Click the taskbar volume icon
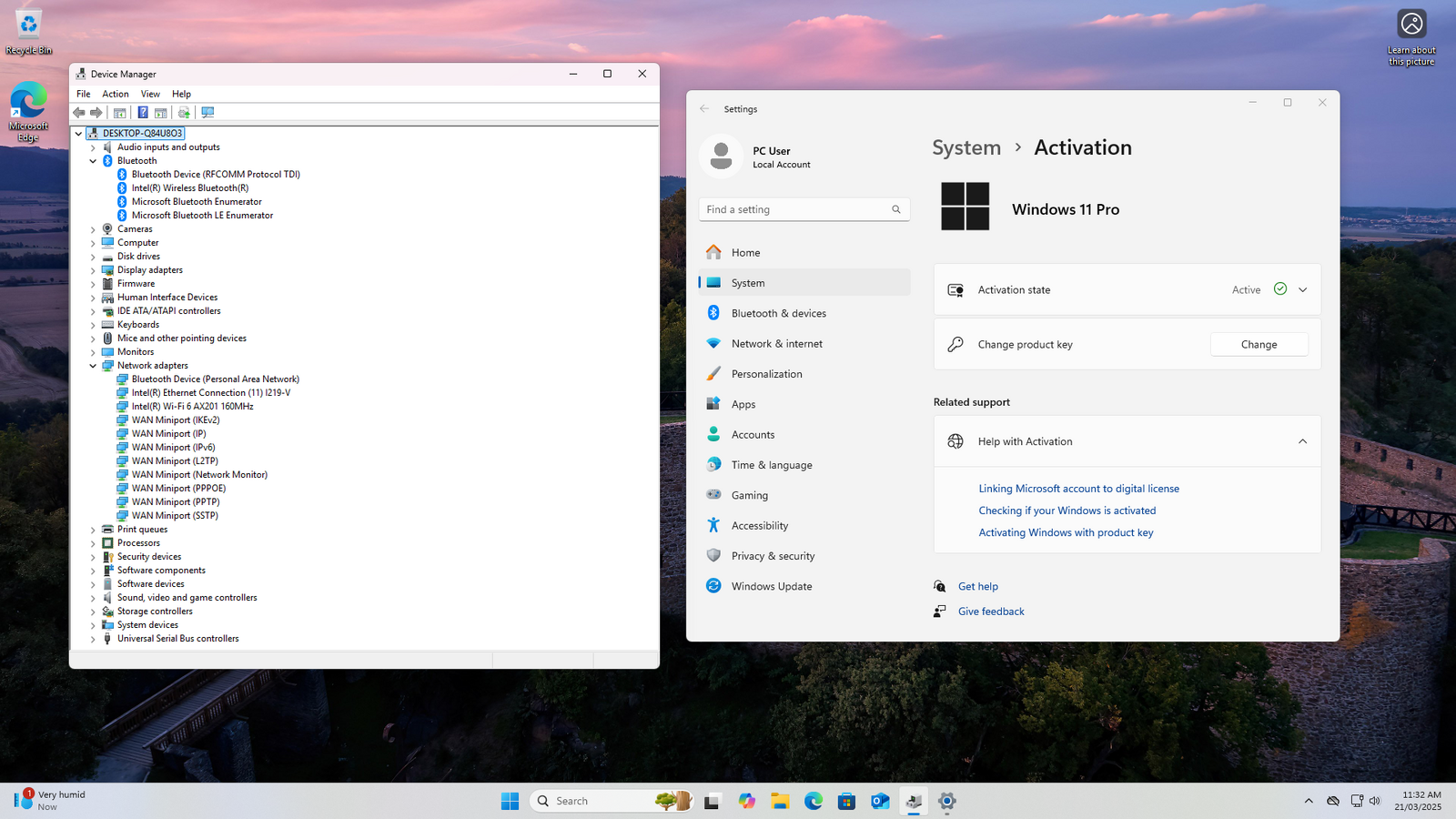Viewport: 1456px width, 819px height. pos(1374,801)
